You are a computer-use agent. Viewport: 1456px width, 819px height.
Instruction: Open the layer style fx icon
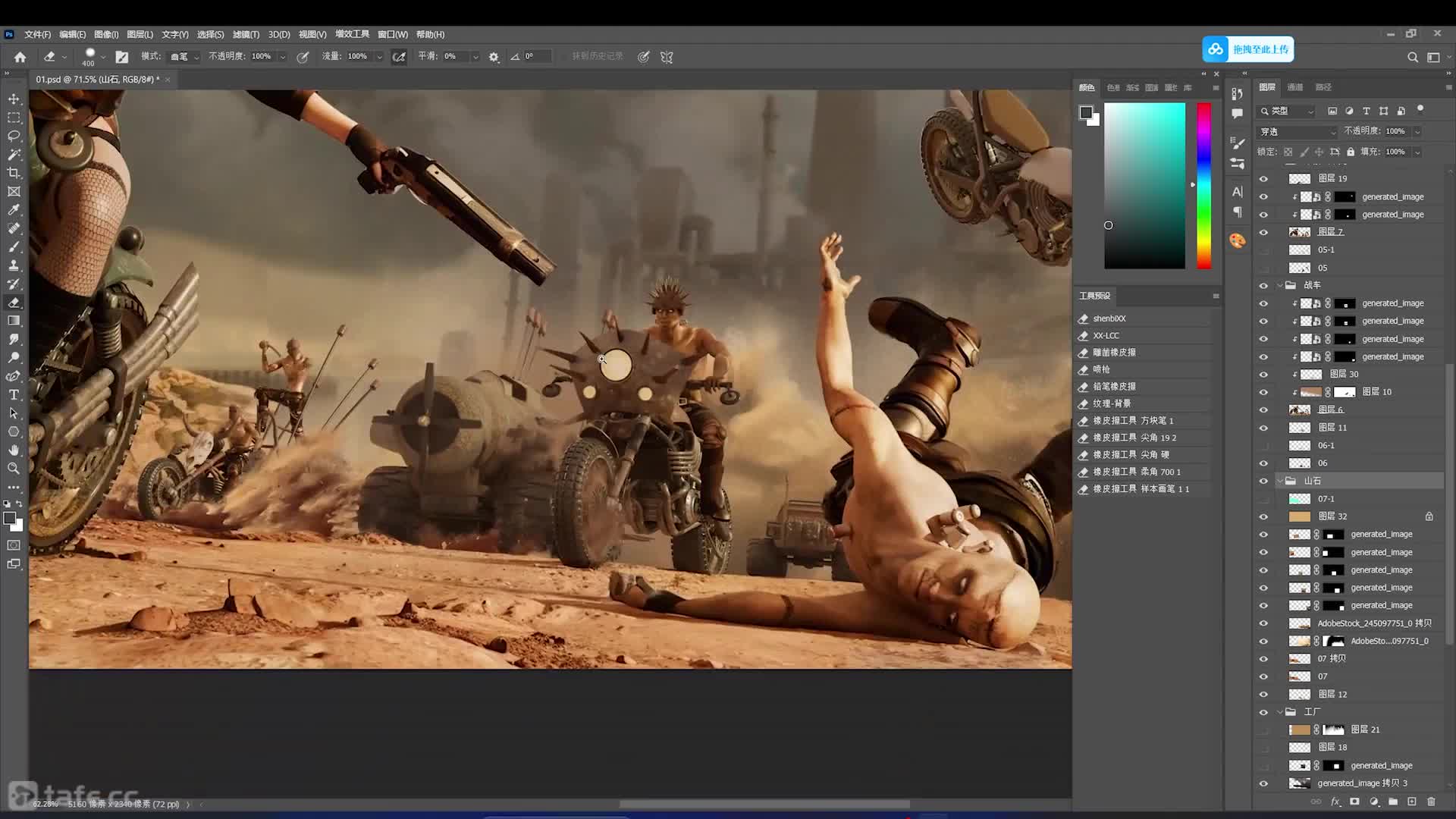(1335, 802)
